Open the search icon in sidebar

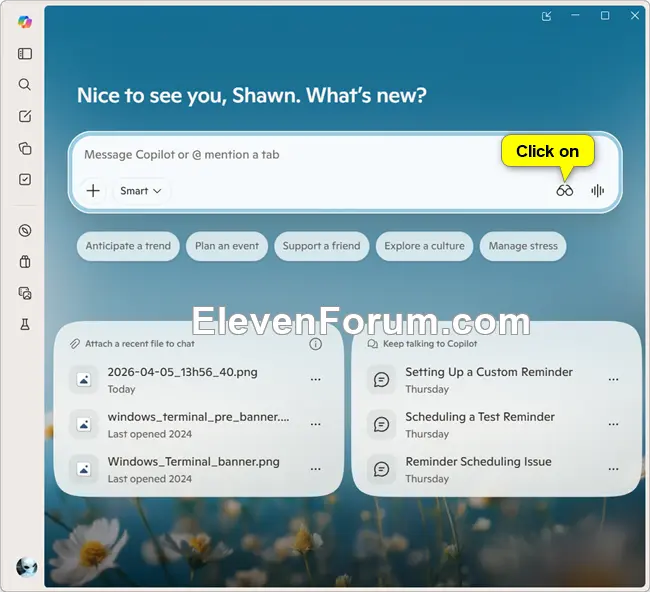(x=25, y=85)
